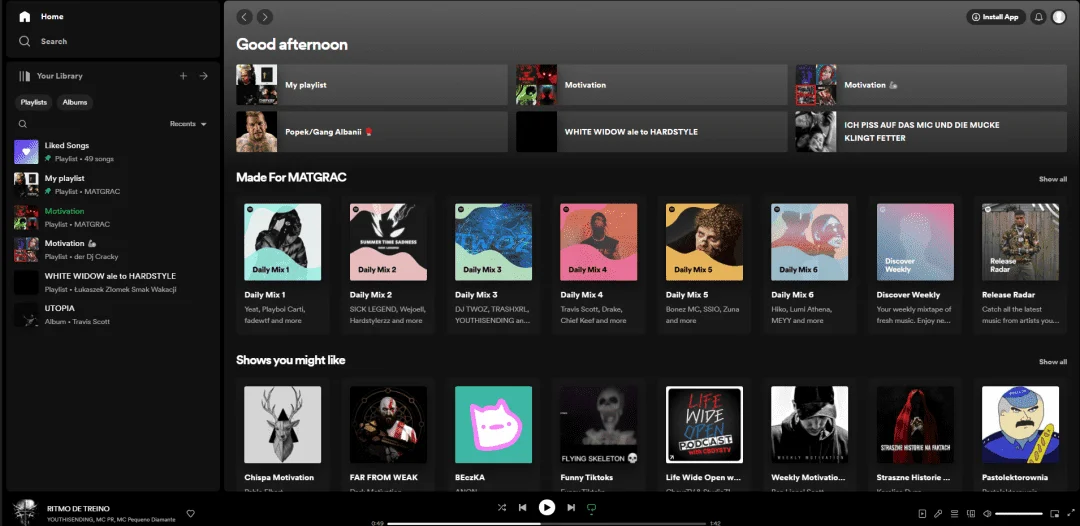Image resolution: width=1080 pixels, height=526 pixels.
Task: Open the user profile avatar menu
Action: [x=1059, y=17]
